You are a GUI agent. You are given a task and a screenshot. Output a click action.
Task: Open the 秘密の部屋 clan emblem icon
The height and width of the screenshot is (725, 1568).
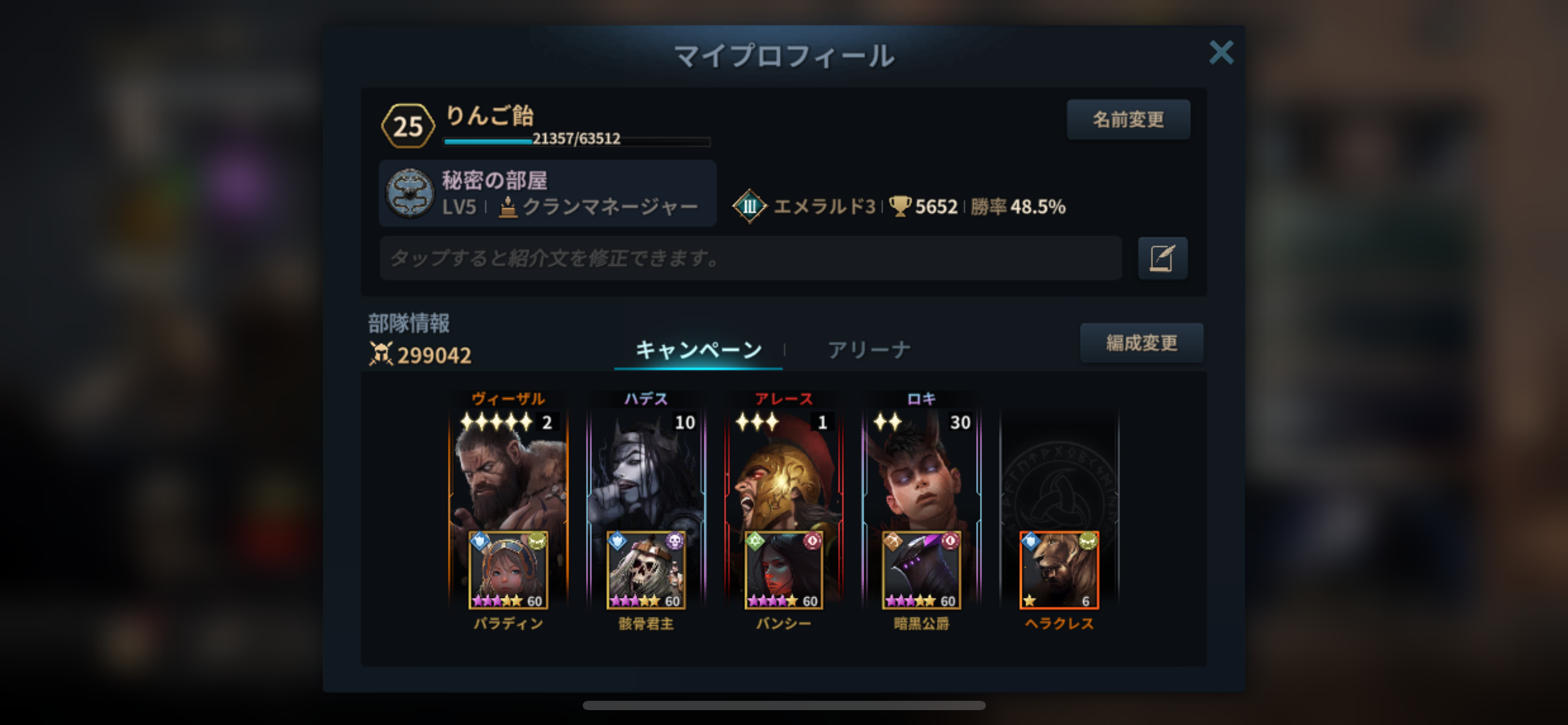(x=409, y=193)
